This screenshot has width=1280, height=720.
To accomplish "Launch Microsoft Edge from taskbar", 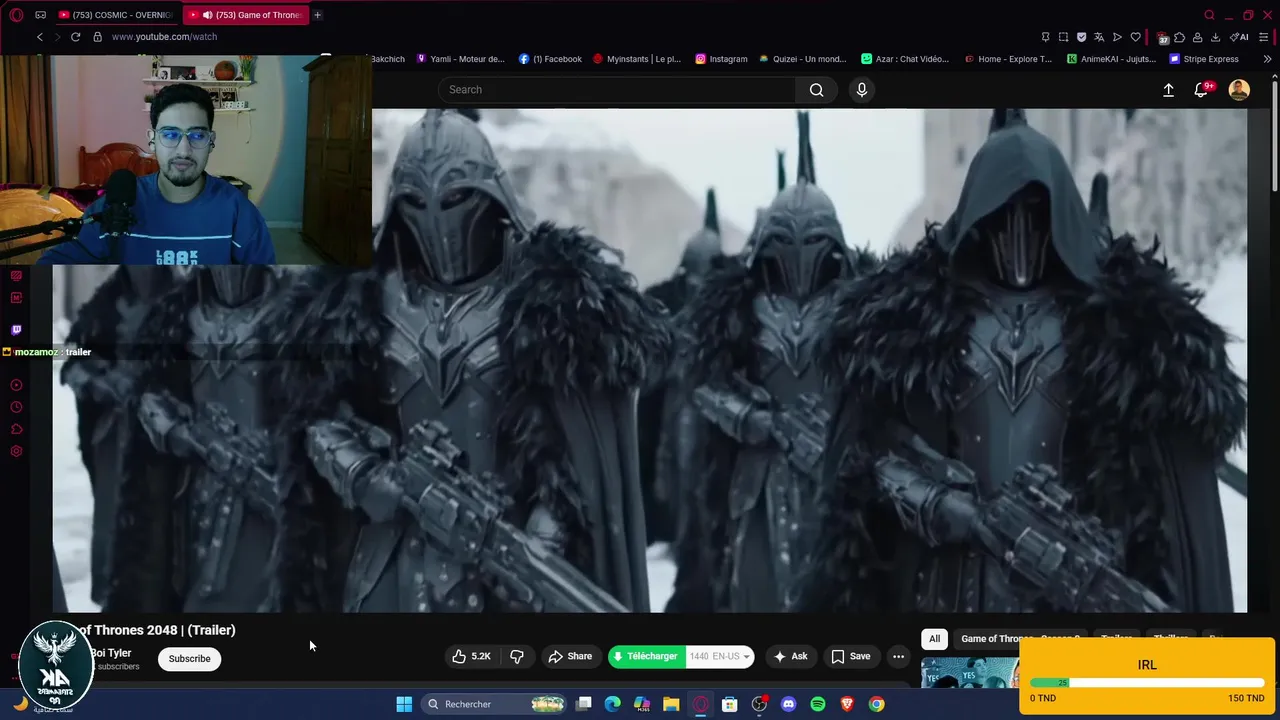I will click(613, 704).
